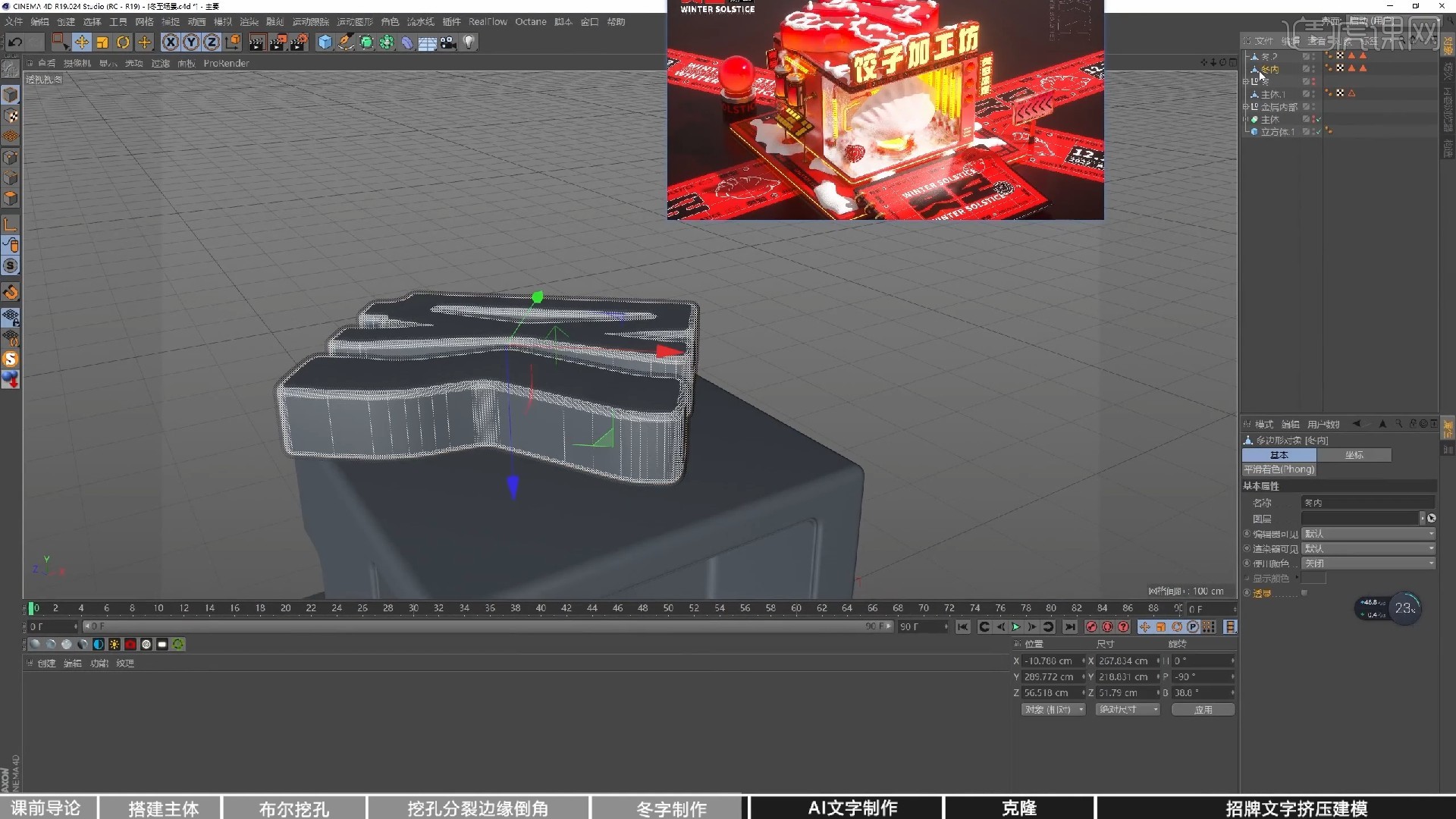Click the Texture mode icon in left sidebar
Image resolution: width=1456 pixels, height=819 pixels.
(x=11, y=116)
